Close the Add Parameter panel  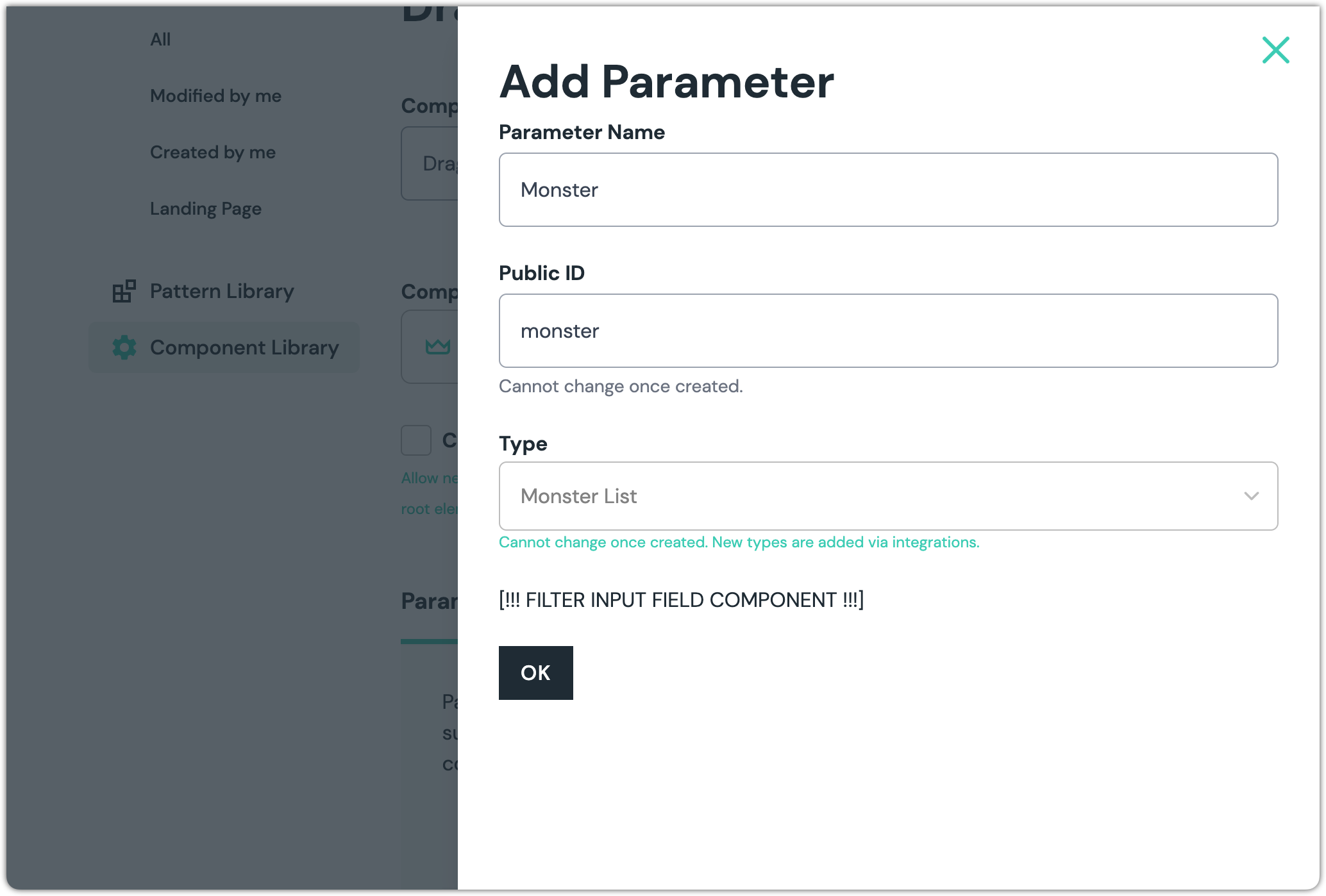(1275, 50)
